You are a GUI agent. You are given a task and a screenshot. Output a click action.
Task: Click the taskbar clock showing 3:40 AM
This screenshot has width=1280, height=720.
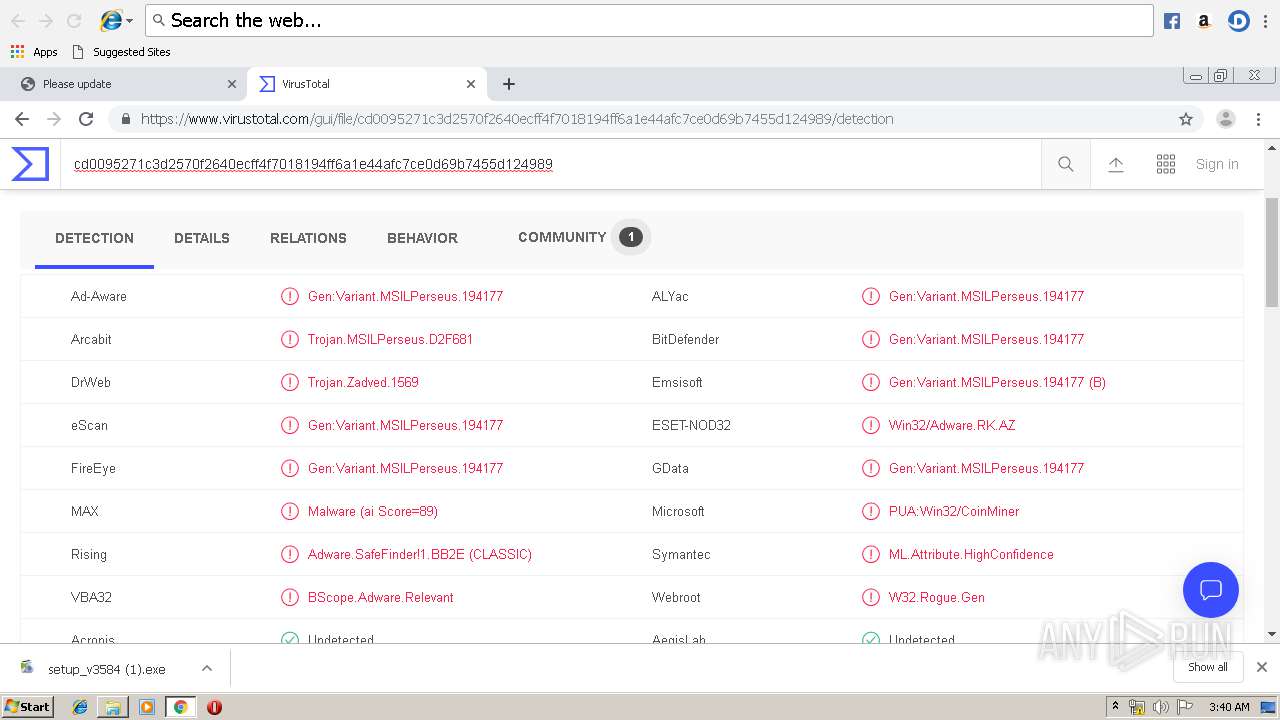(1229, 707)
